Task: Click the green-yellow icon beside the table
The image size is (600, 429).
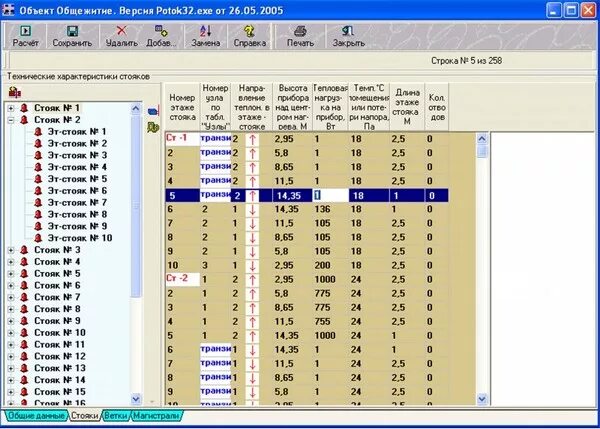Action: (x=153, y=127)
